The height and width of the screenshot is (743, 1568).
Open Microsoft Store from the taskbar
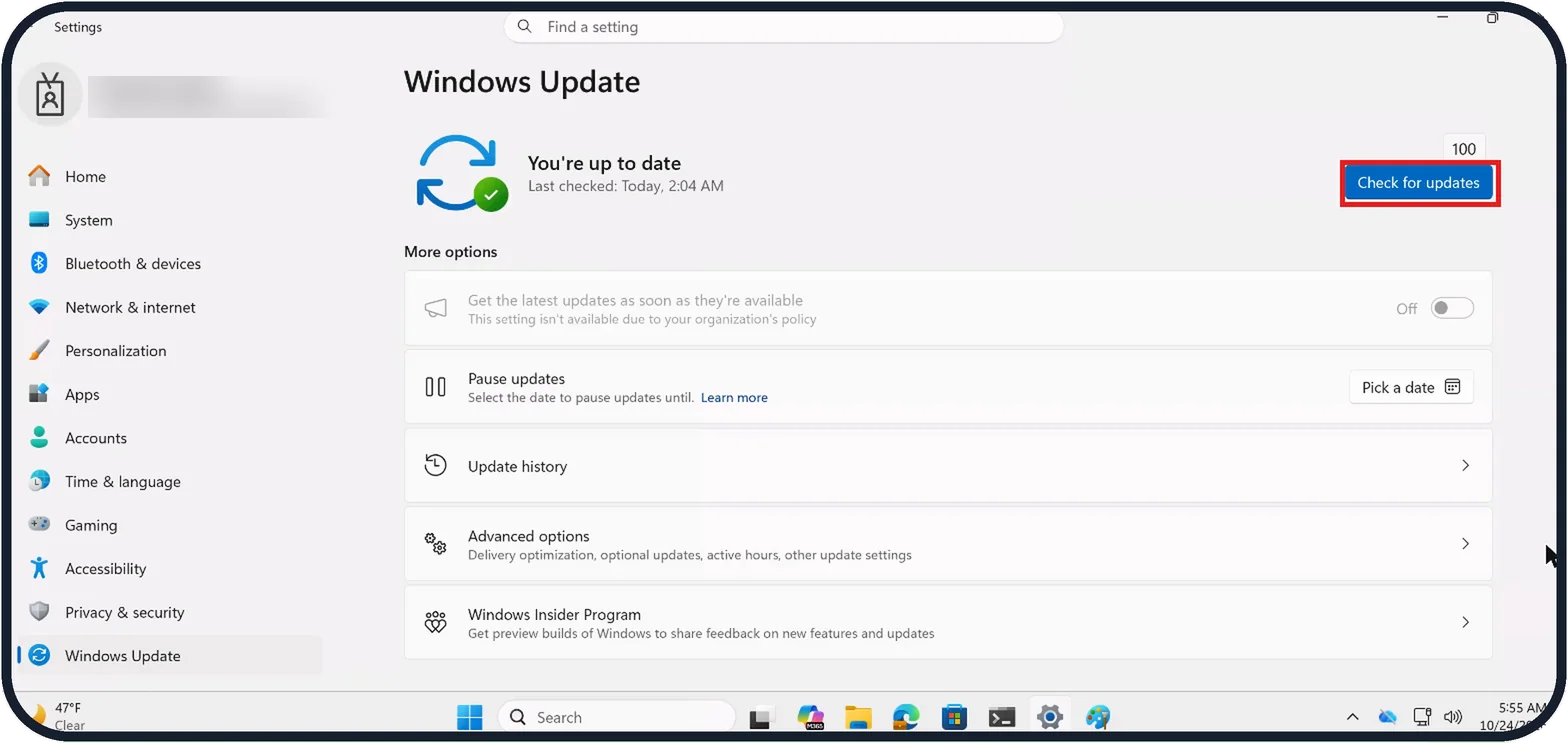click(x=954, y=717)
